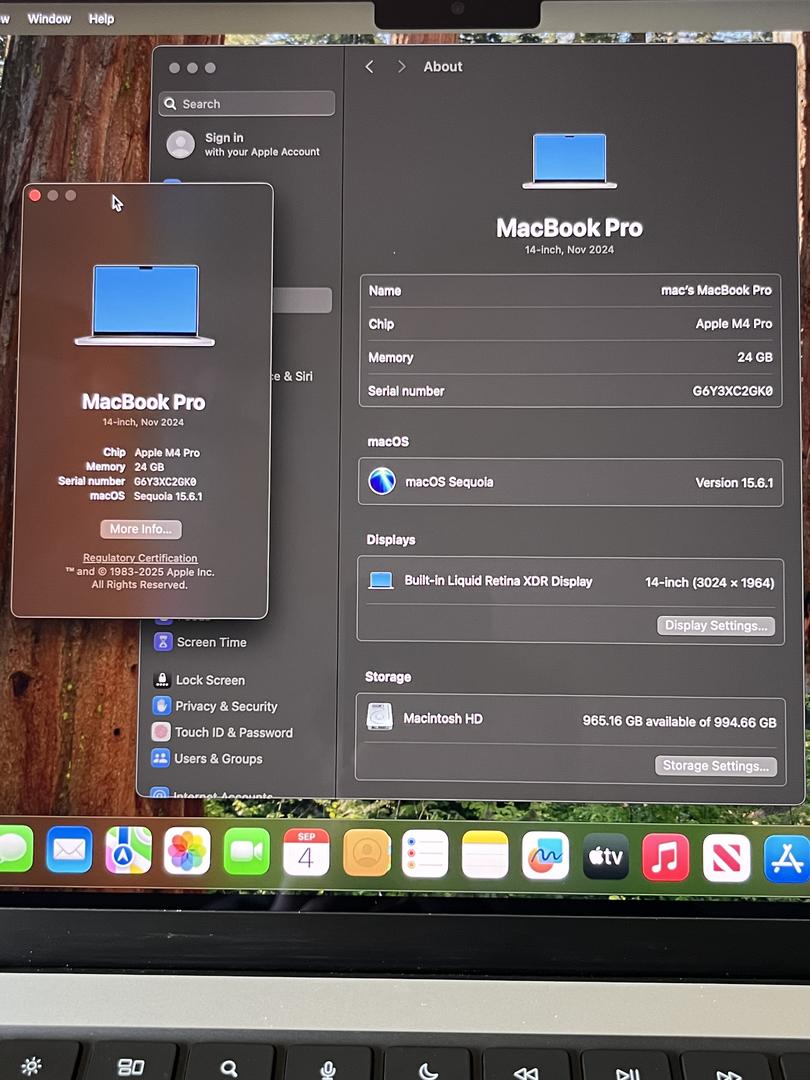Click Sequoia 15.6.1 in About This Mac window
The width and height of the screenshot is (810, 1080).
click(x=168, y=496)
